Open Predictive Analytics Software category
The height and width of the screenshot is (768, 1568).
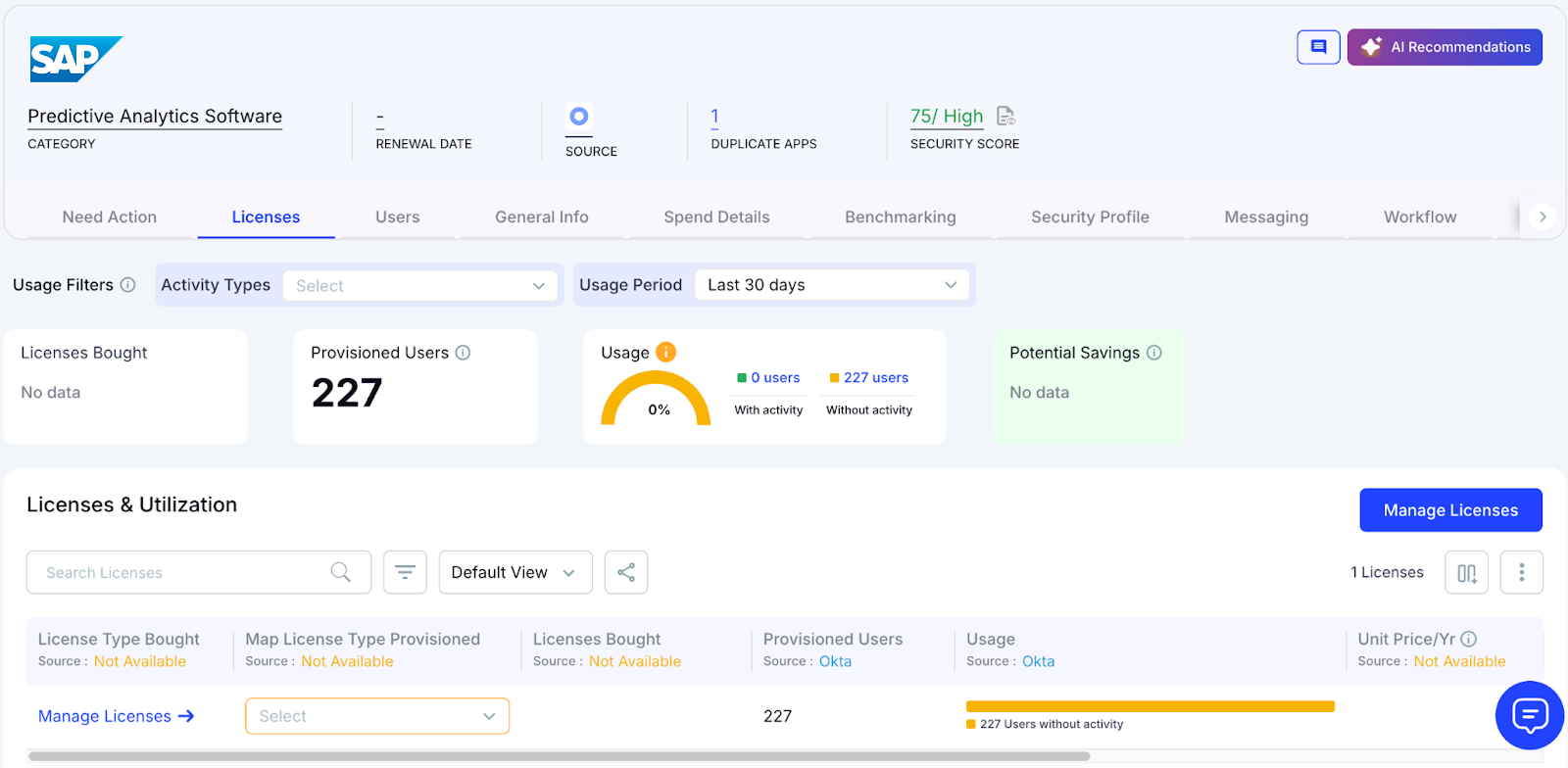coord(155,117)
